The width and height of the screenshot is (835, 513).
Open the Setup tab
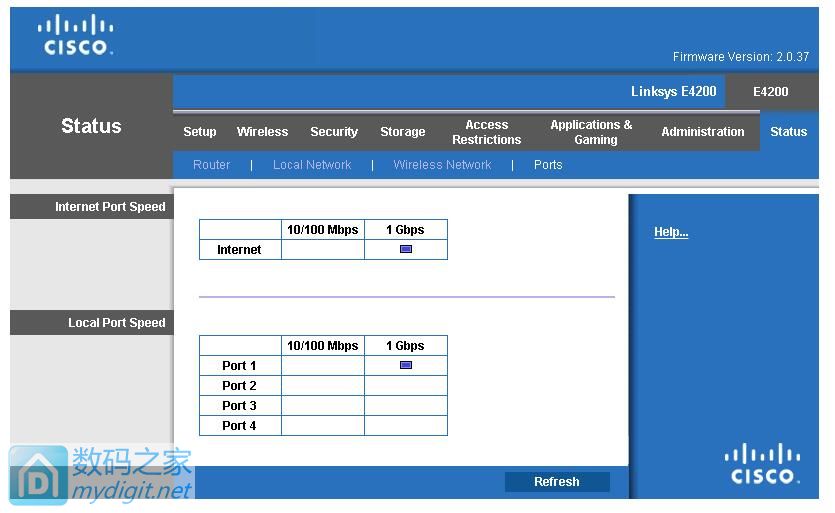[x=200, y=132]
